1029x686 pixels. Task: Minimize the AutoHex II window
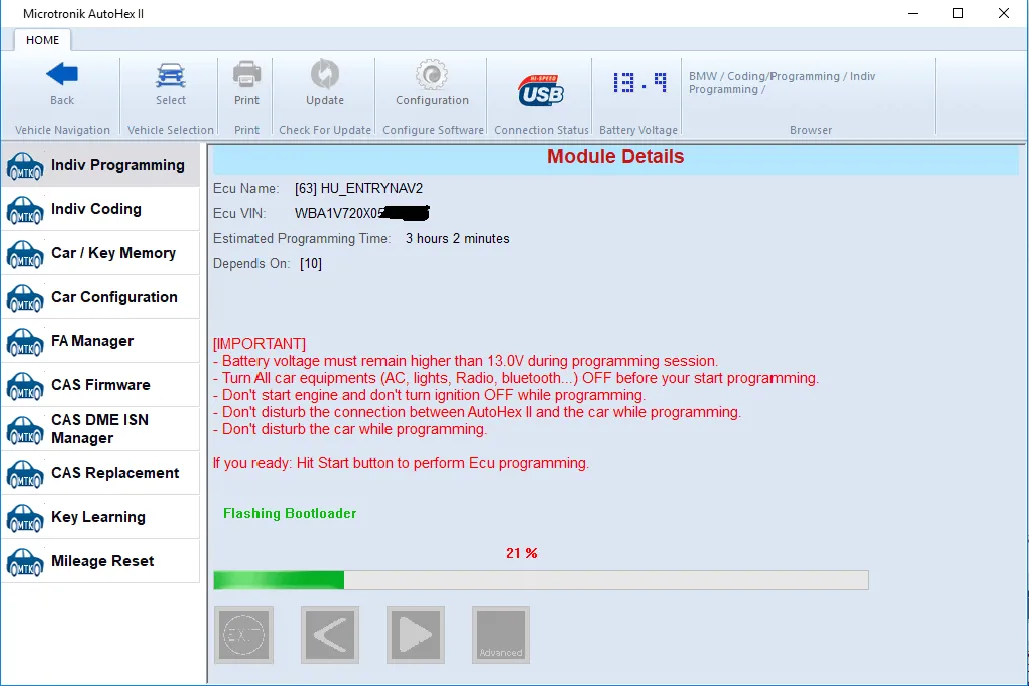coord(913,13)
